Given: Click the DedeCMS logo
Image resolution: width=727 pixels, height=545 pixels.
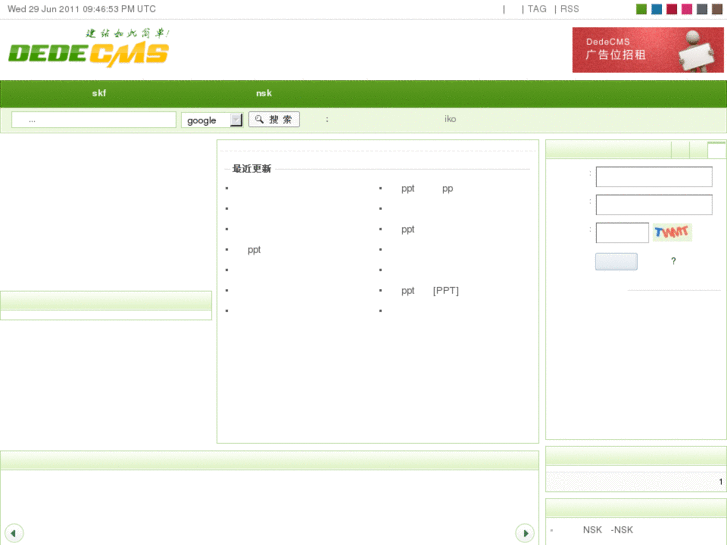Looking at the screenshot, I should [89, 48].
